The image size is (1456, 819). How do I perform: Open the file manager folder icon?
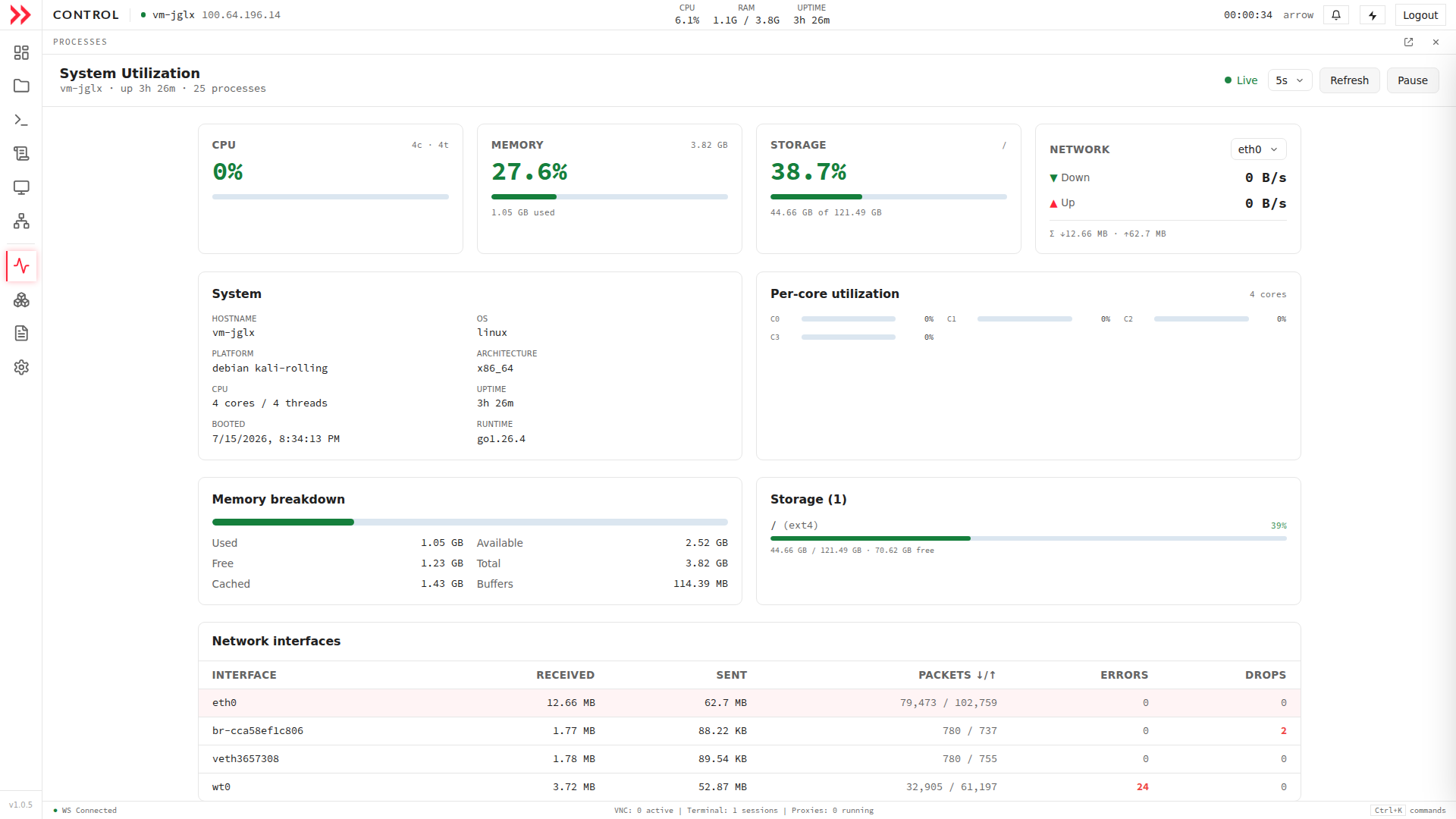pyautogui.click(x=21, y=86)
